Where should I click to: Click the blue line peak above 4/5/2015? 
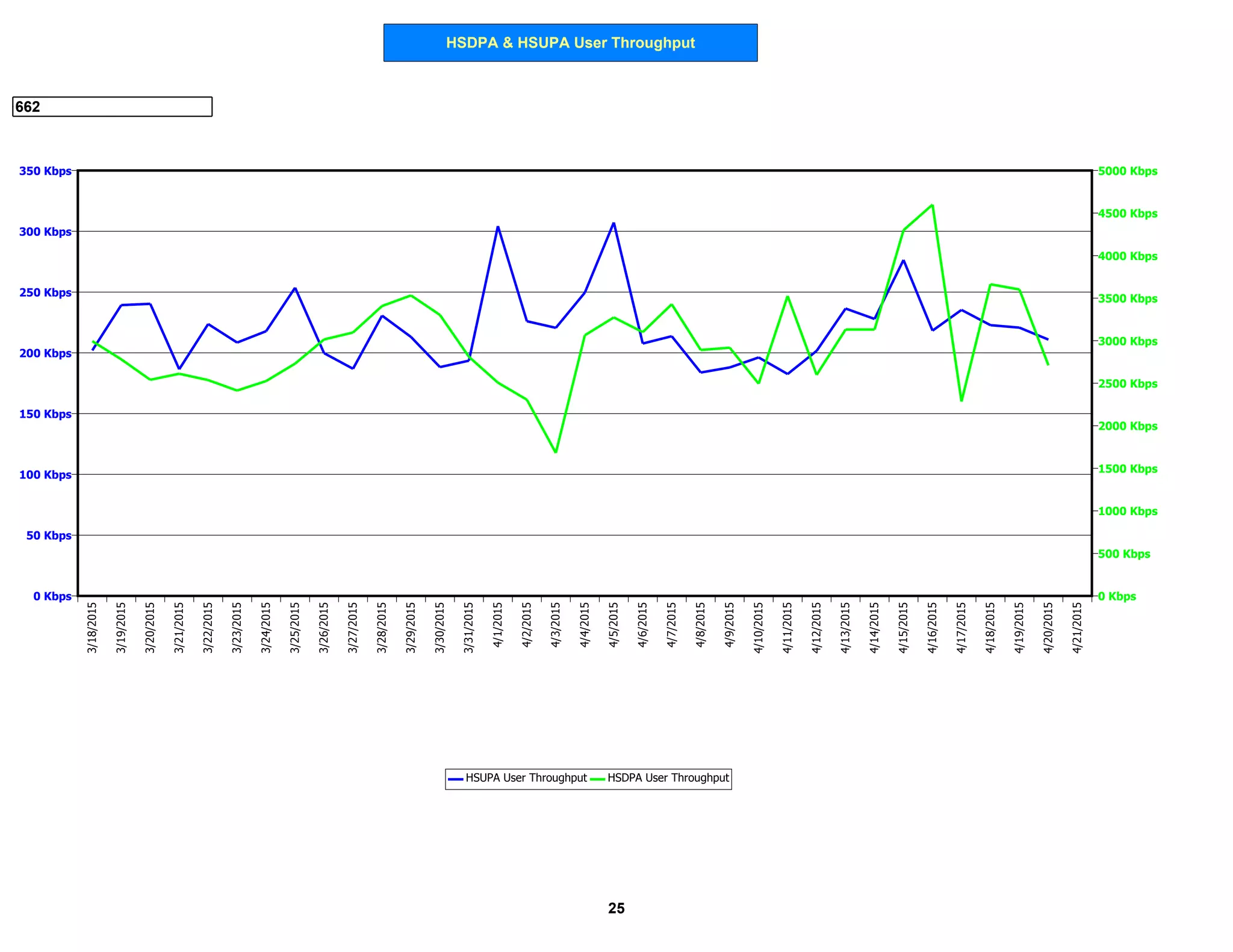coord(613,223)
